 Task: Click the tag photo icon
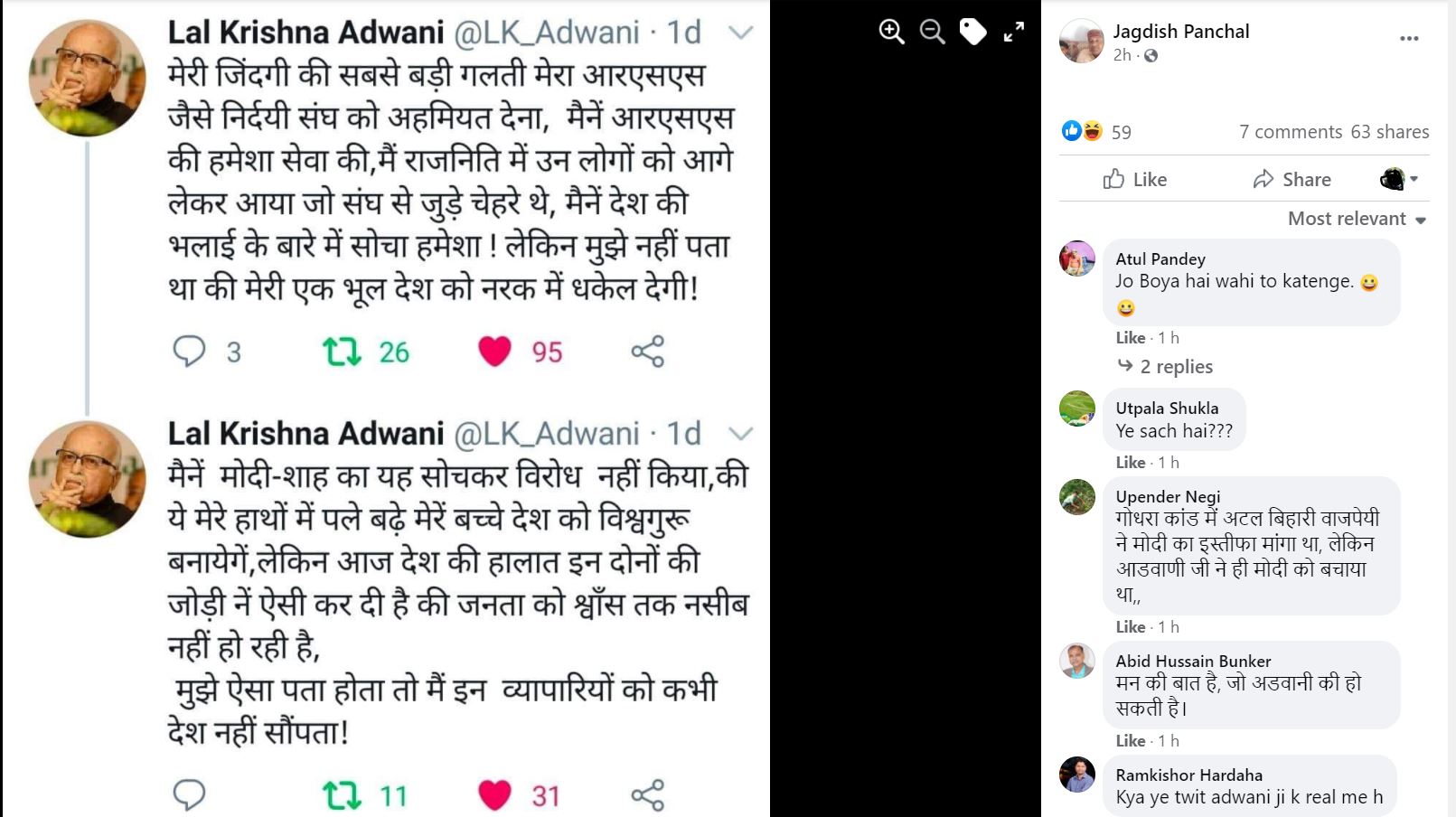pos(972,33)
